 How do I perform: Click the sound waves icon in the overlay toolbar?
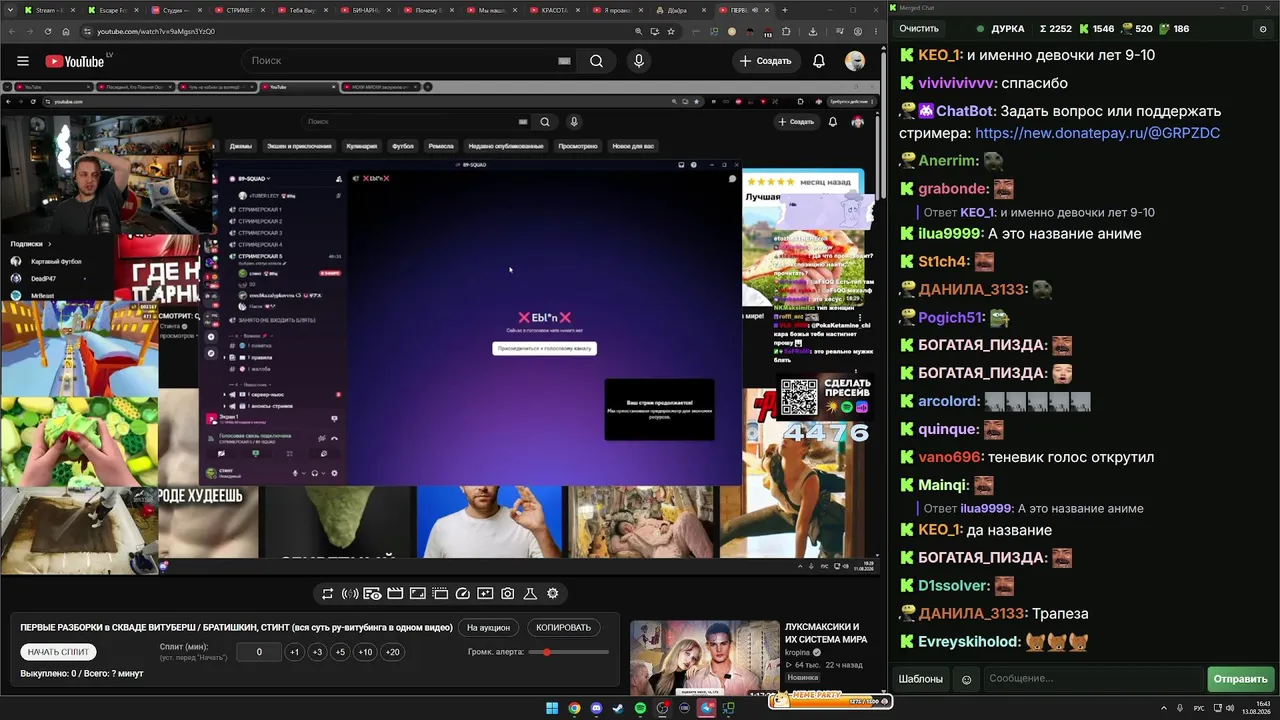point(350,594)
